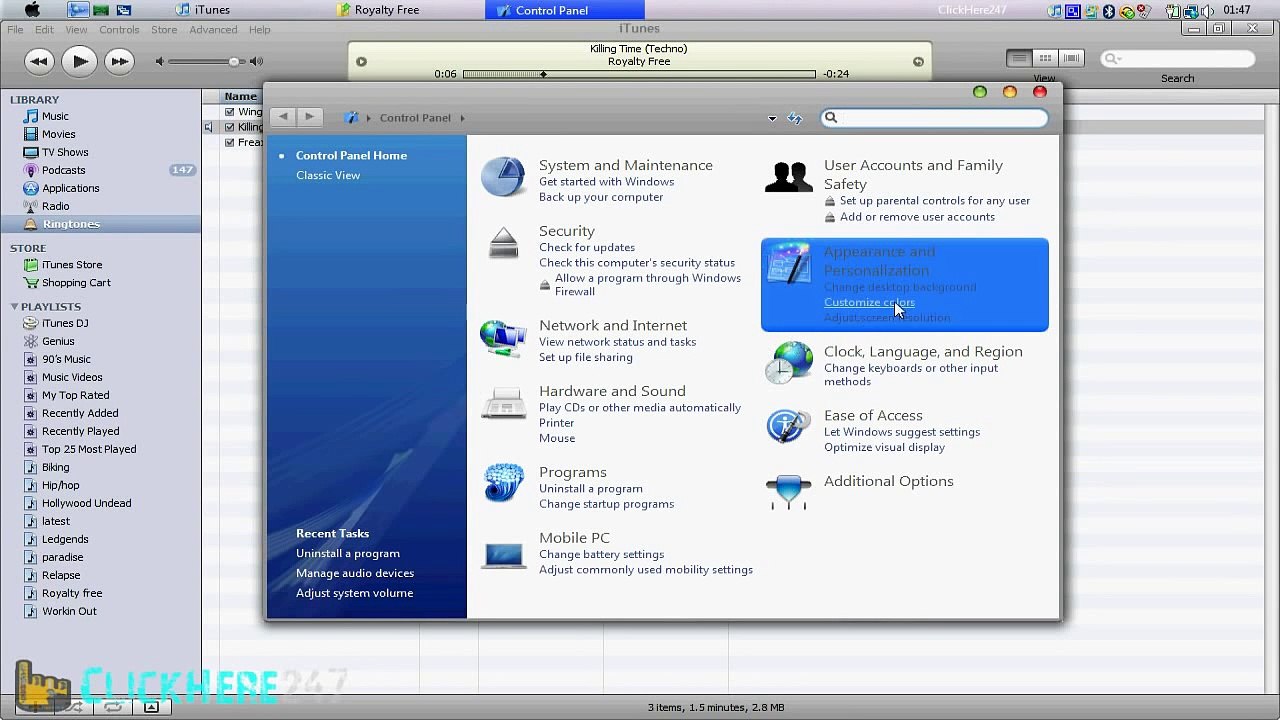This screenshot has height=720, width=1280.
Task: Play the current iTunes track
Action: (x=79, y=61)
